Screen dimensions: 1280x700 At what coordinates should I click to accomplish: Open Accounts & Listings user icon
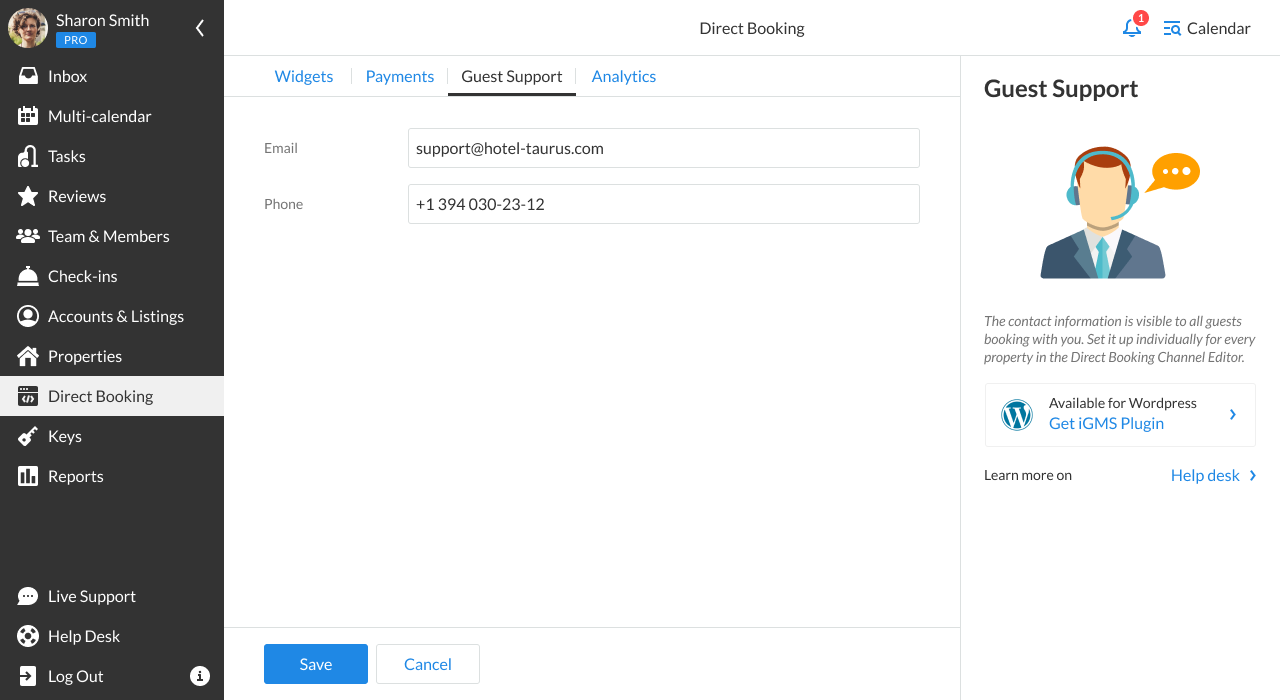click(28, 316)
